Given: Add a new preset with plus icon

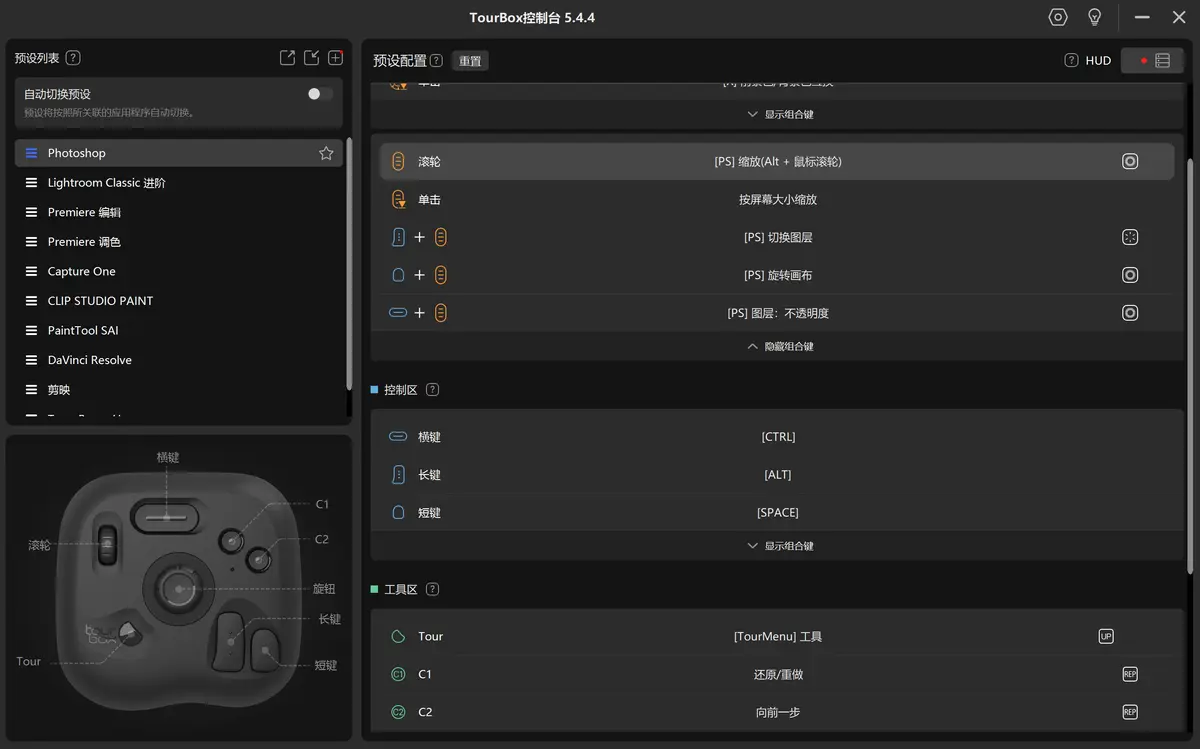Looking at the screenshot, I should click(x=336, y=58).
